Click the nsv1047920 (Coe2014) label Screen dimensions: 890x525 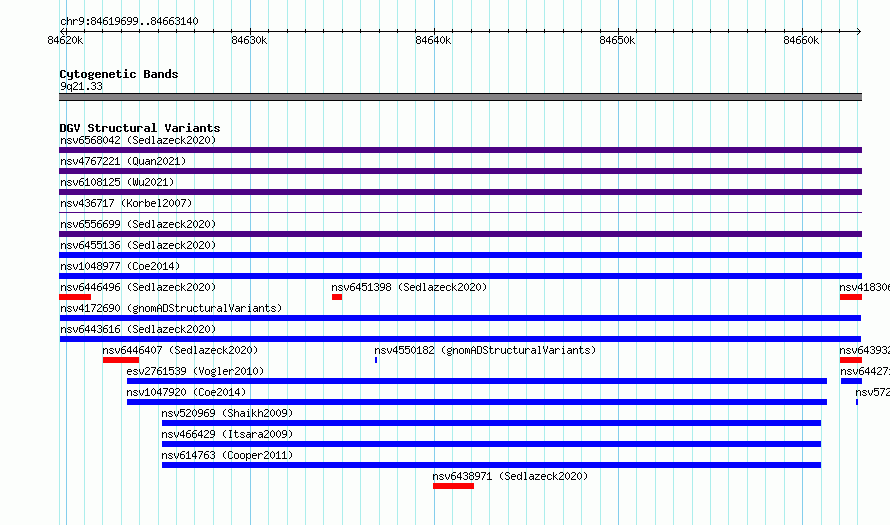tap(186, 392)
